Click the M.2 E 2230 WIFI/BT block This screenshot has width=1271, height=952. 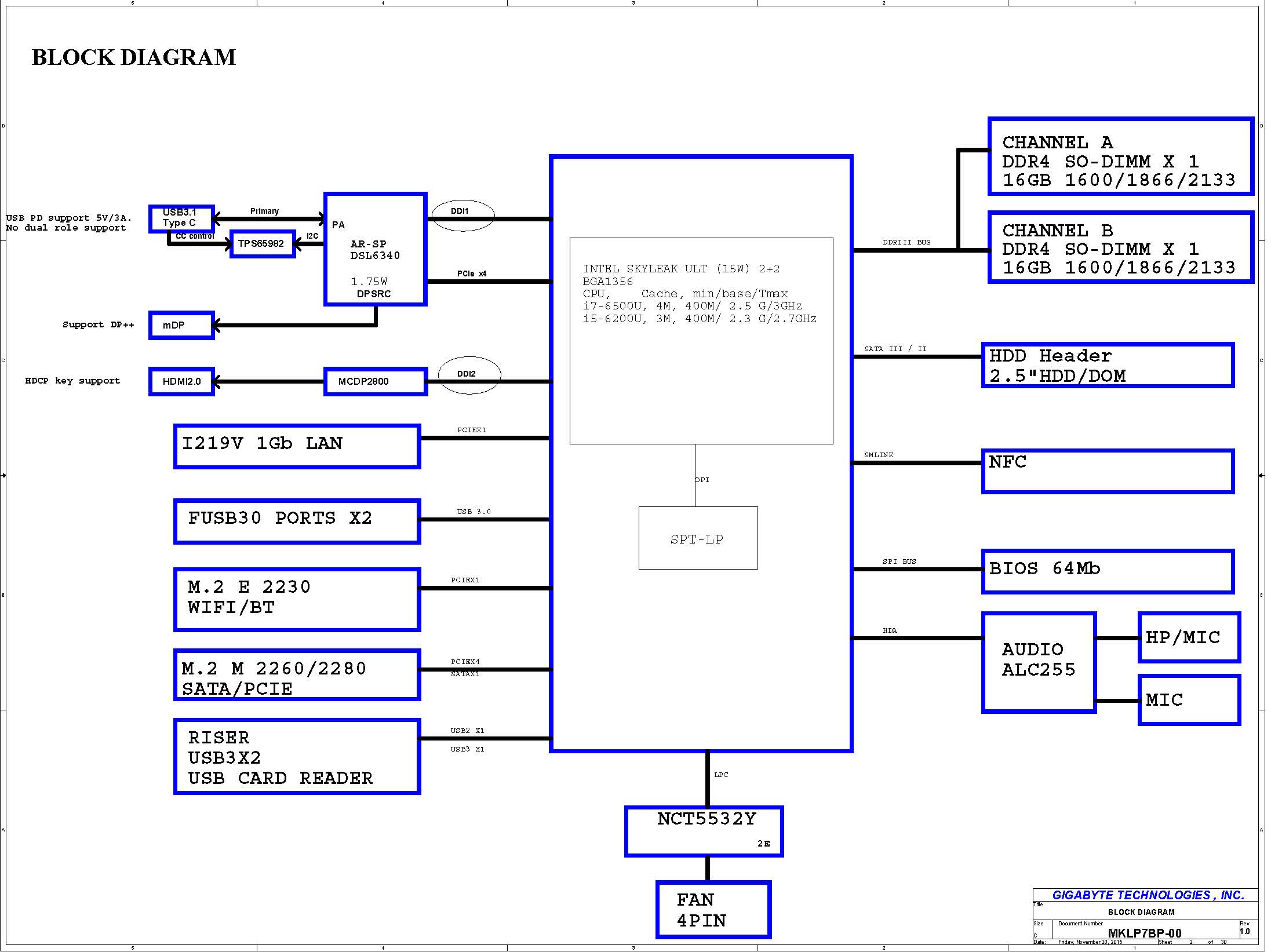(297, 599)
